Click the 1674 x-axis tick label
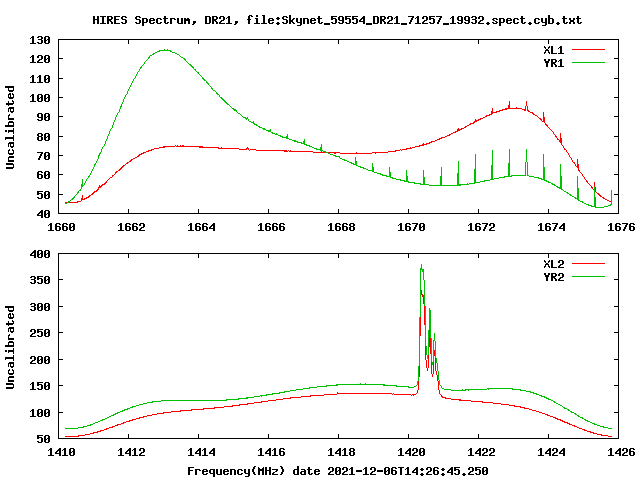 tap(551, 227)
